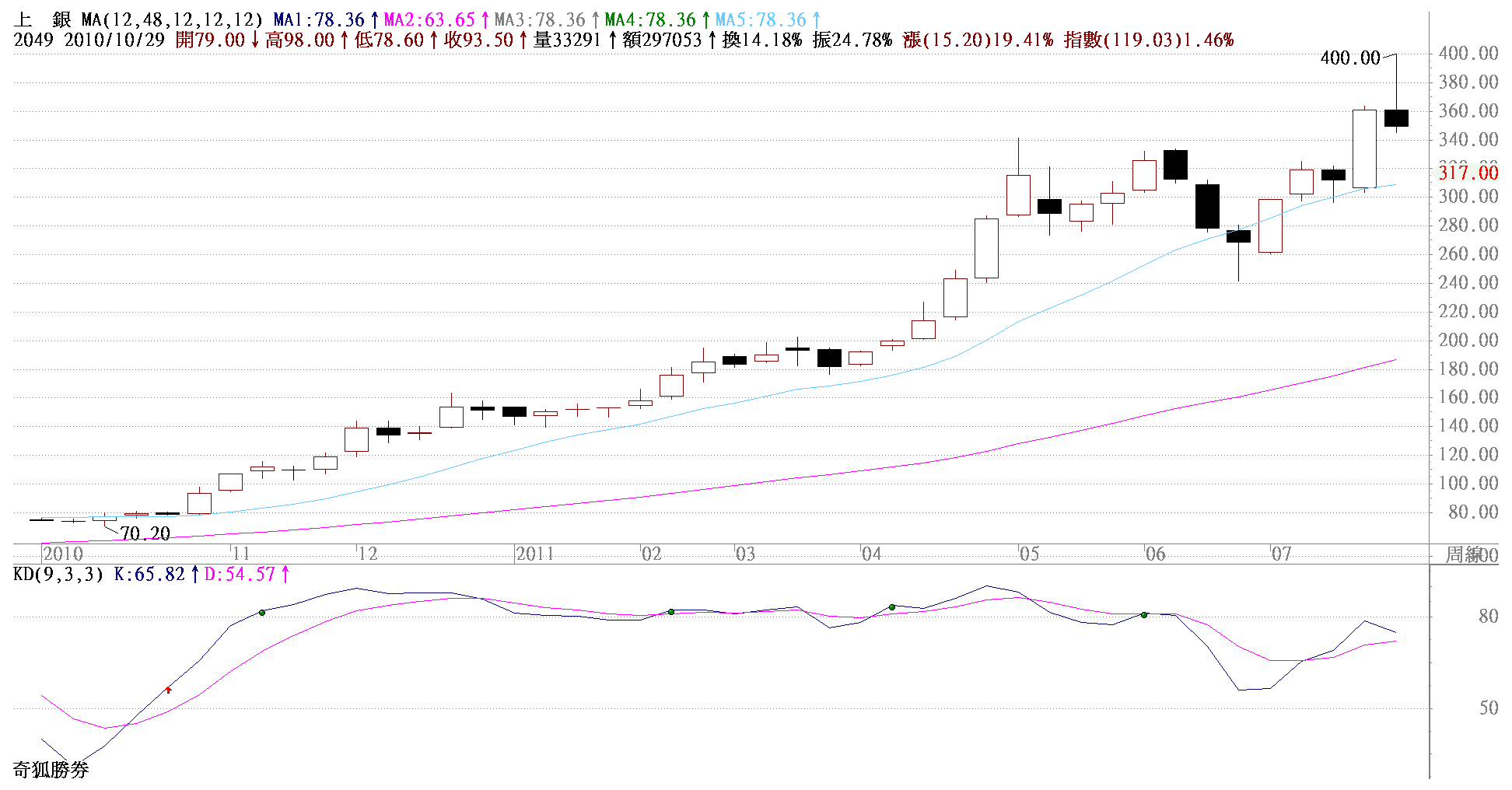This screenshot has width=1512, height=790.
Task: Click the 400.00 high price annotation
Action: point(1349,58)
